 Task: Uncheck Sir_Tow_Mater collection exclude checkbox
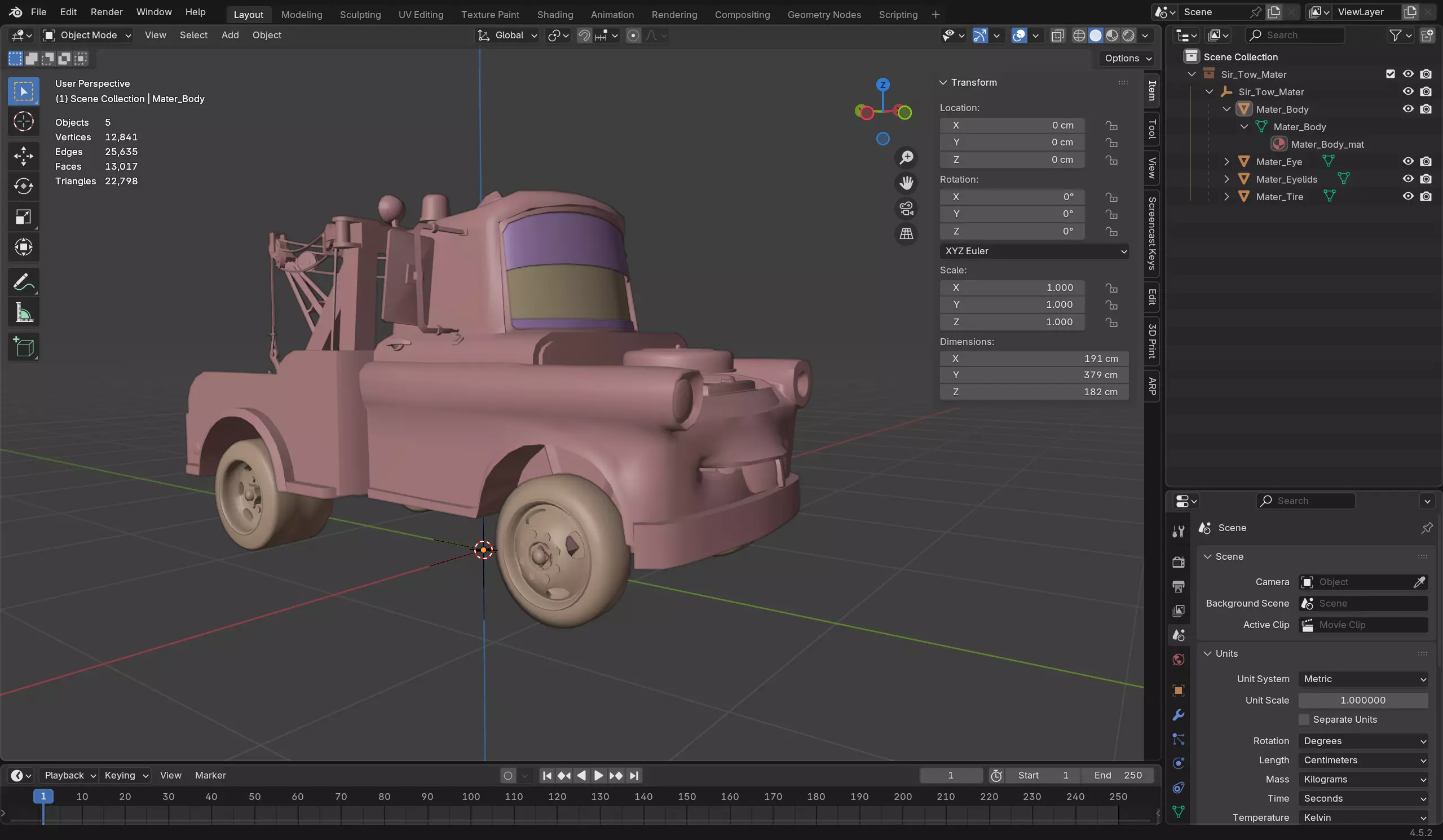(x=1391, y=74)
